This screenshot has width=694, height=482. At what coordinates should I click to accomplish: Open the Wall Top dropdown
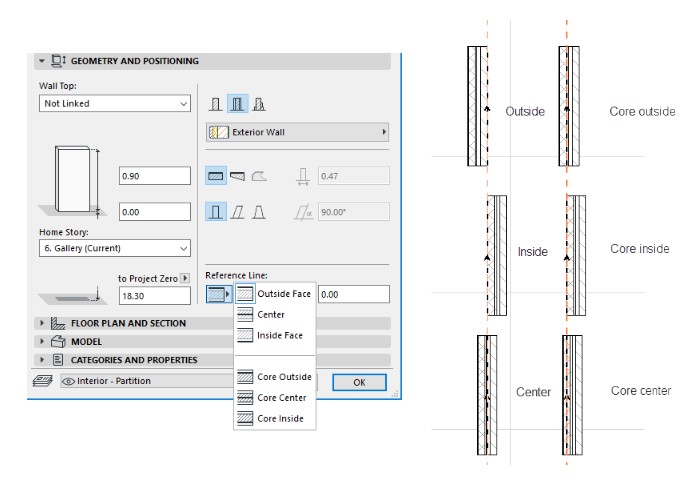(113, 104)
